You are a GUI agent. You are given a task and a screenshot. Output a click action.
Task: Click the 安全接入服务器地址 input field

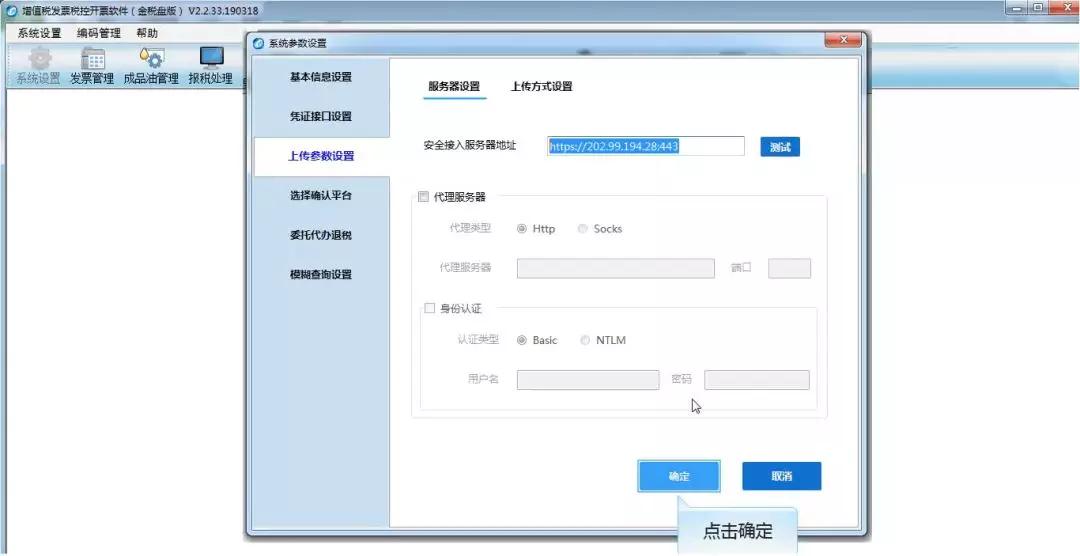[x=646, y=146]
